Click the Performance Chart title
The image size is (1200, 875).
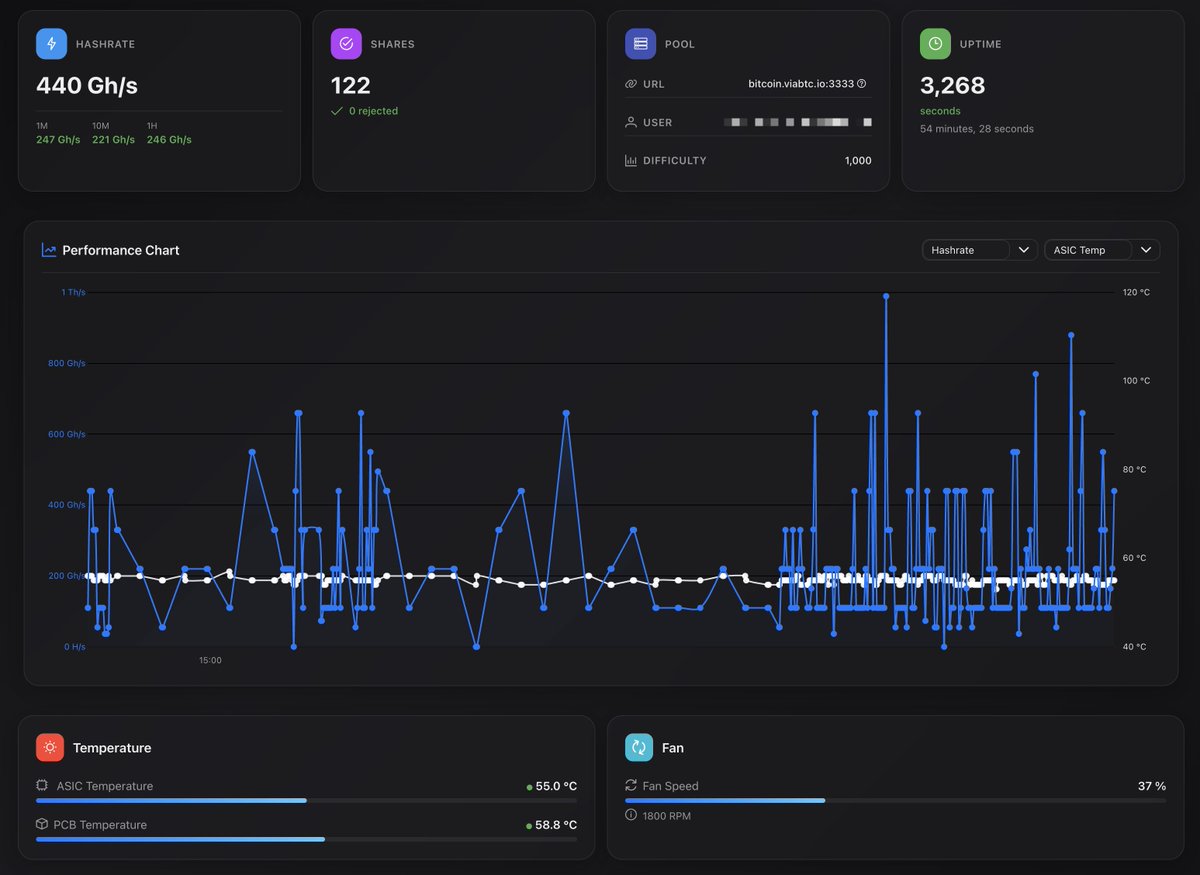coord(121,250)
